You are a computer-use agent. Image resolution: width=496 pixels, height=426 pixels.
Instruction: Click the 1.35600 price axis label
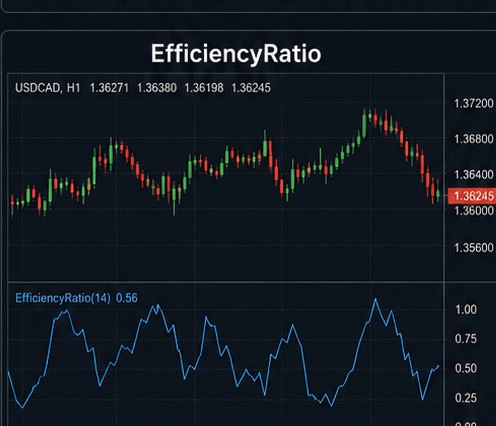[x=474, y=248]
